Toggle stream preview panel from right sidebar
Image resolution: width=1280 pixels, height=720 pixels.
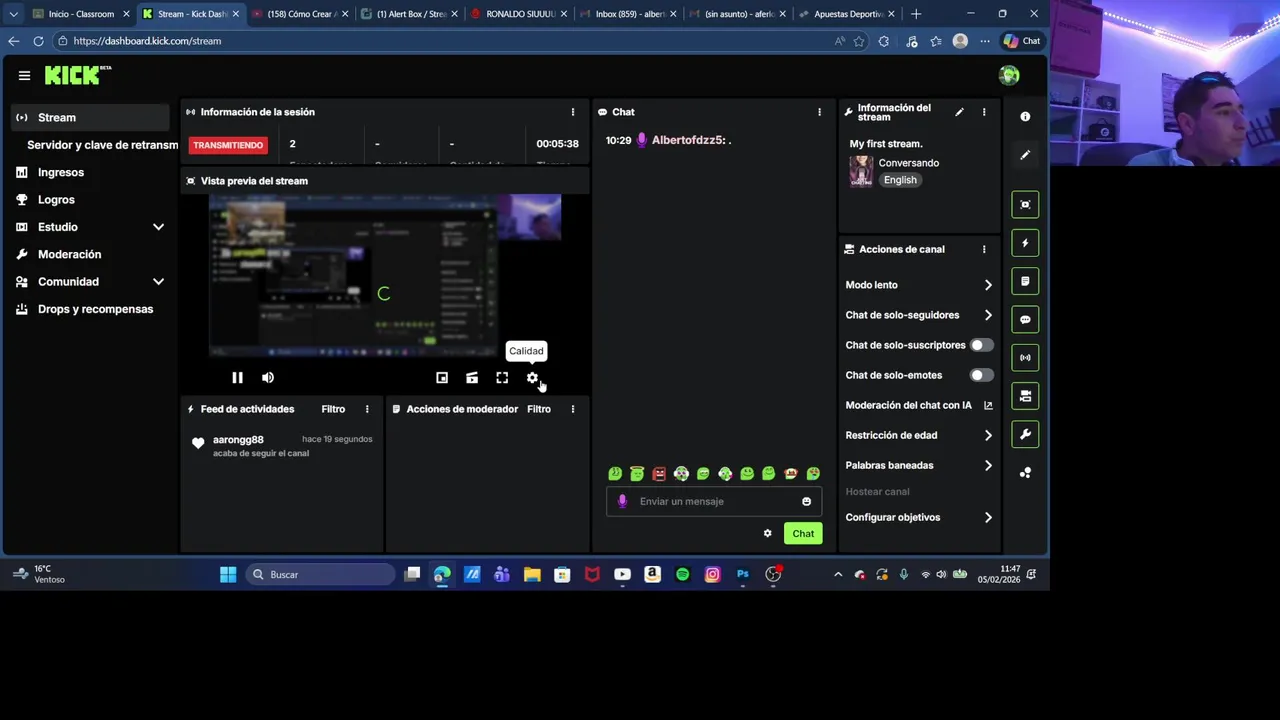coord(1025,204)
